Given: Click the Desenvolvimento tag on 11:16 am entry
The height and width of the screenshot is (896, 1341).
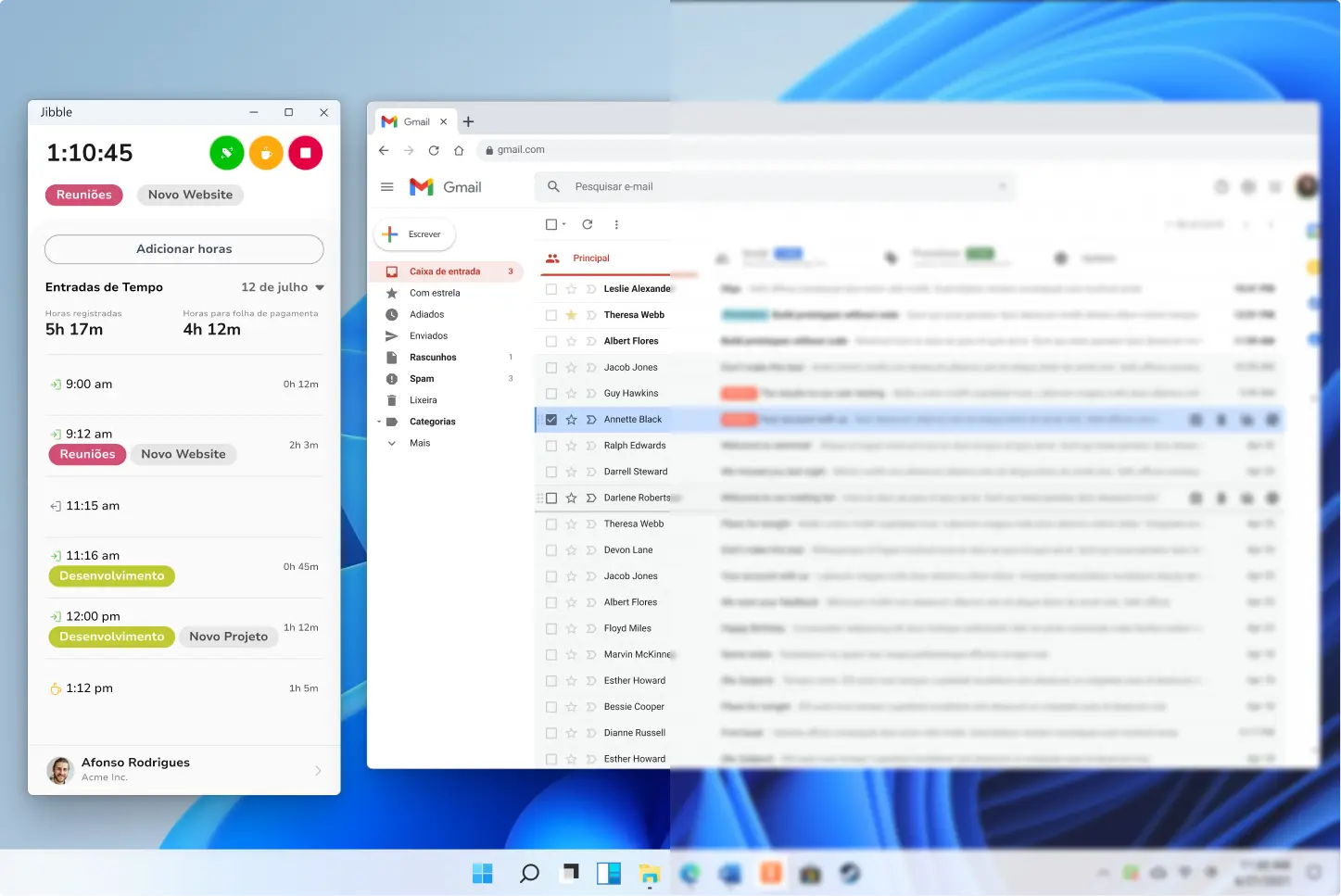Looking at the screenshot, I should pos(112,576).
